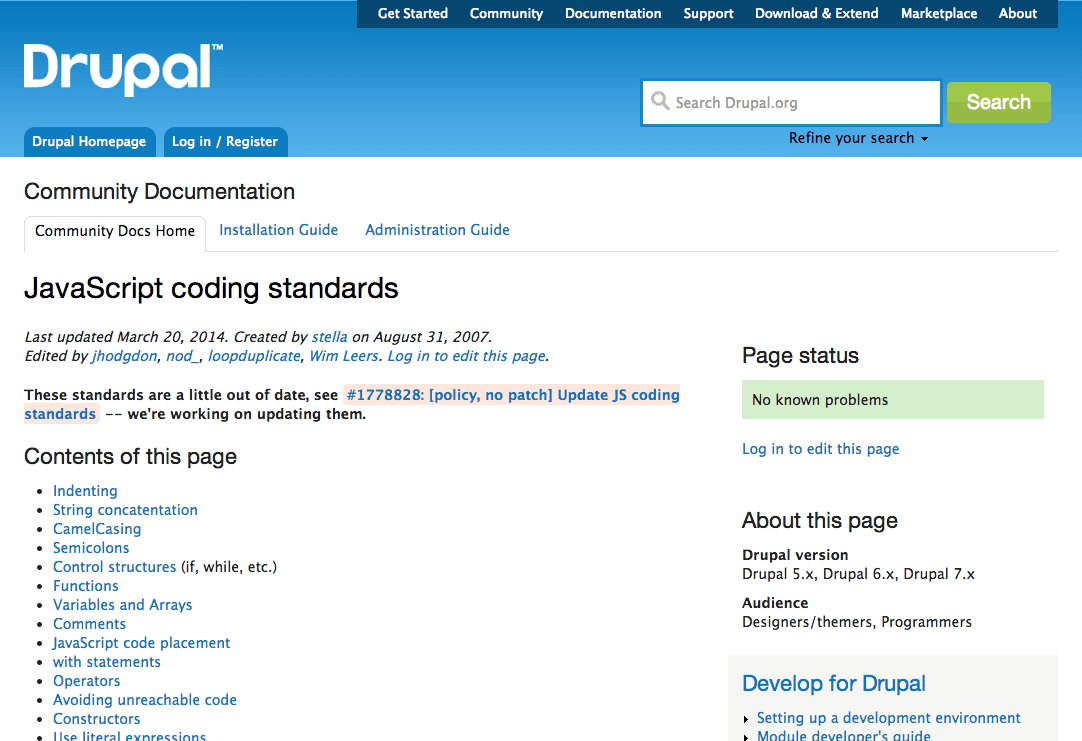Open the Community menu item
1082x741 pixels.
(x=506, y=13)
